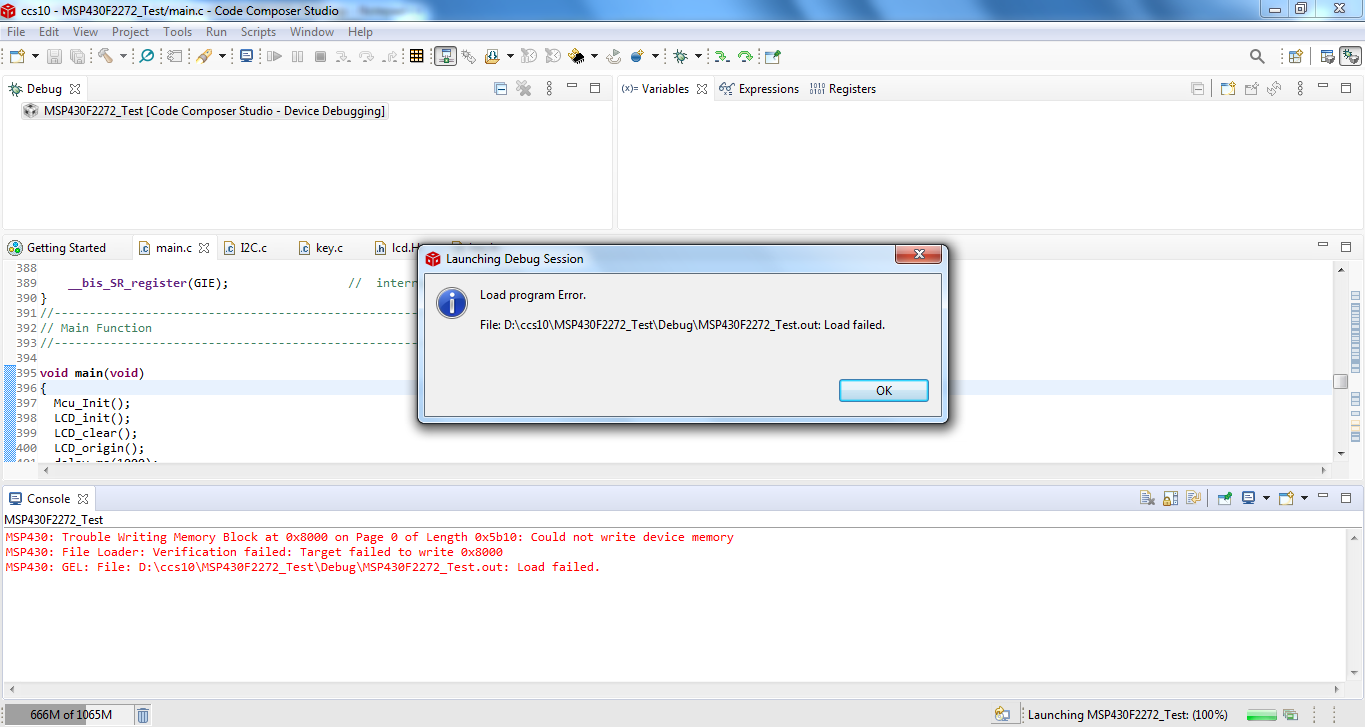Switch to the Registers tab
1365x727 pixels.
click(842, 89)
